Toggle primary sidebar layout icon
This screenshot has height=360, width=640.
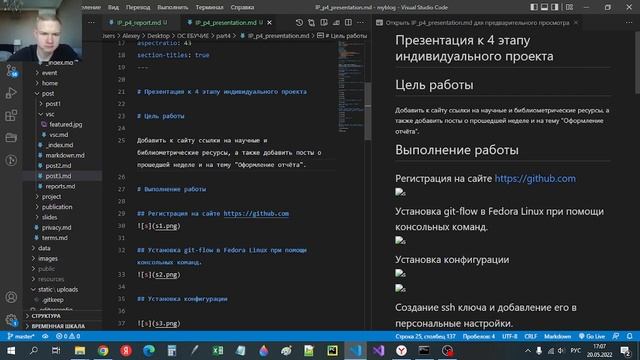(534, 7)
